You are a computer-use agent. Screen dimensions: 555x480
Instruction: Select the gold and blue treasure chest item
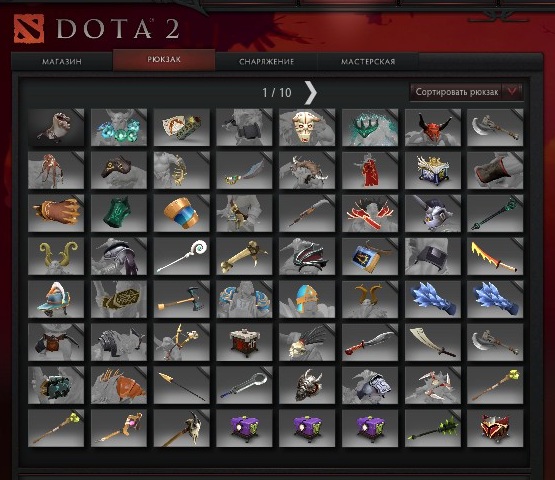coord(433,170)
